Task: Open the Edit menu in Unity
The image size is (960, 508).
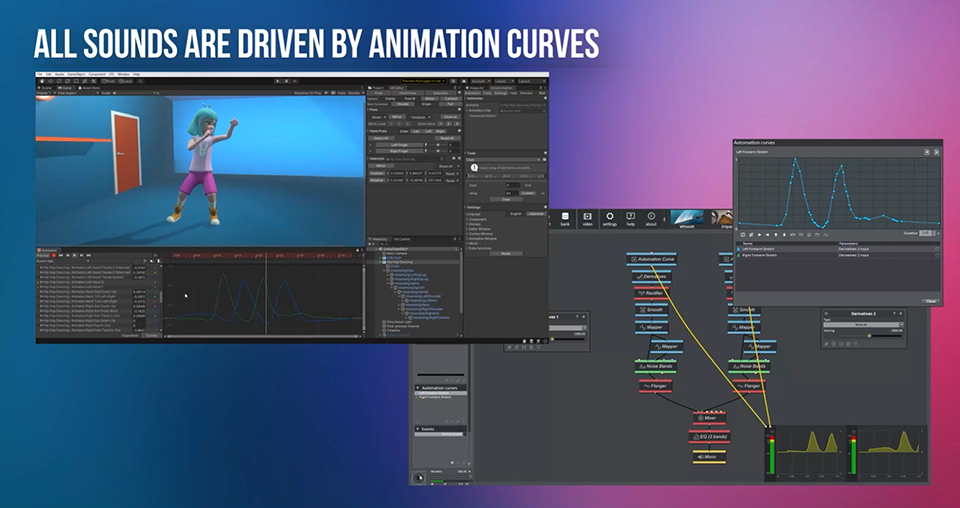Action: [x=48, y=74]
